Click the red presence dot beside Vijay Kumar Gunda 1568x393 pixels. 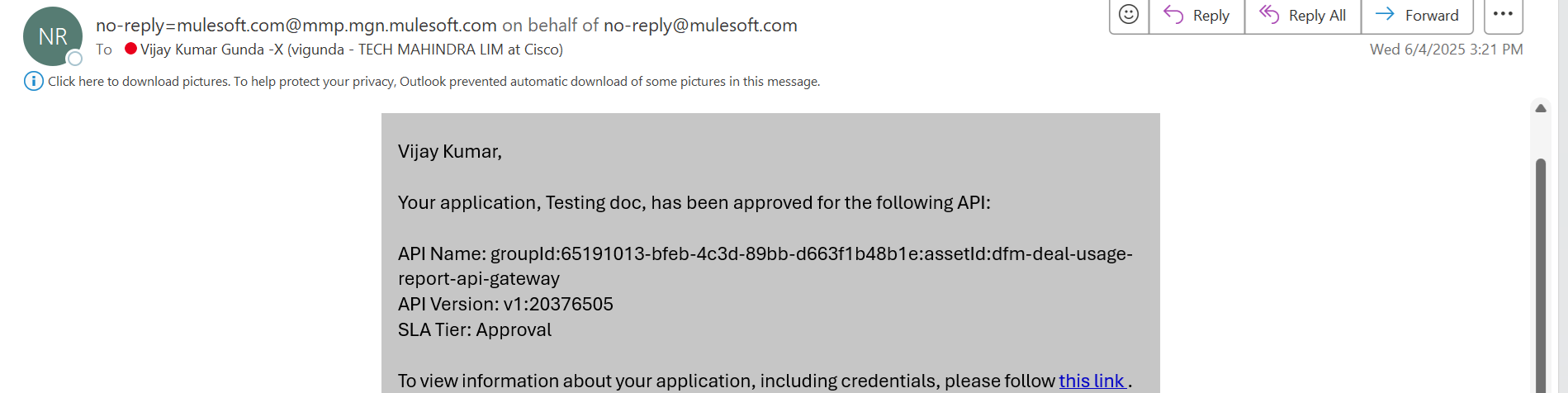point(130,49)
